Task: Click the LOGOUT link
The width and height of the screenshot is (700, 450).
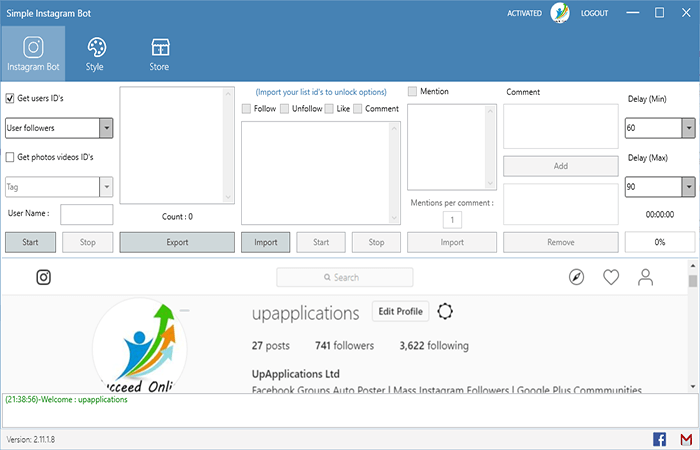Action: 594,13
